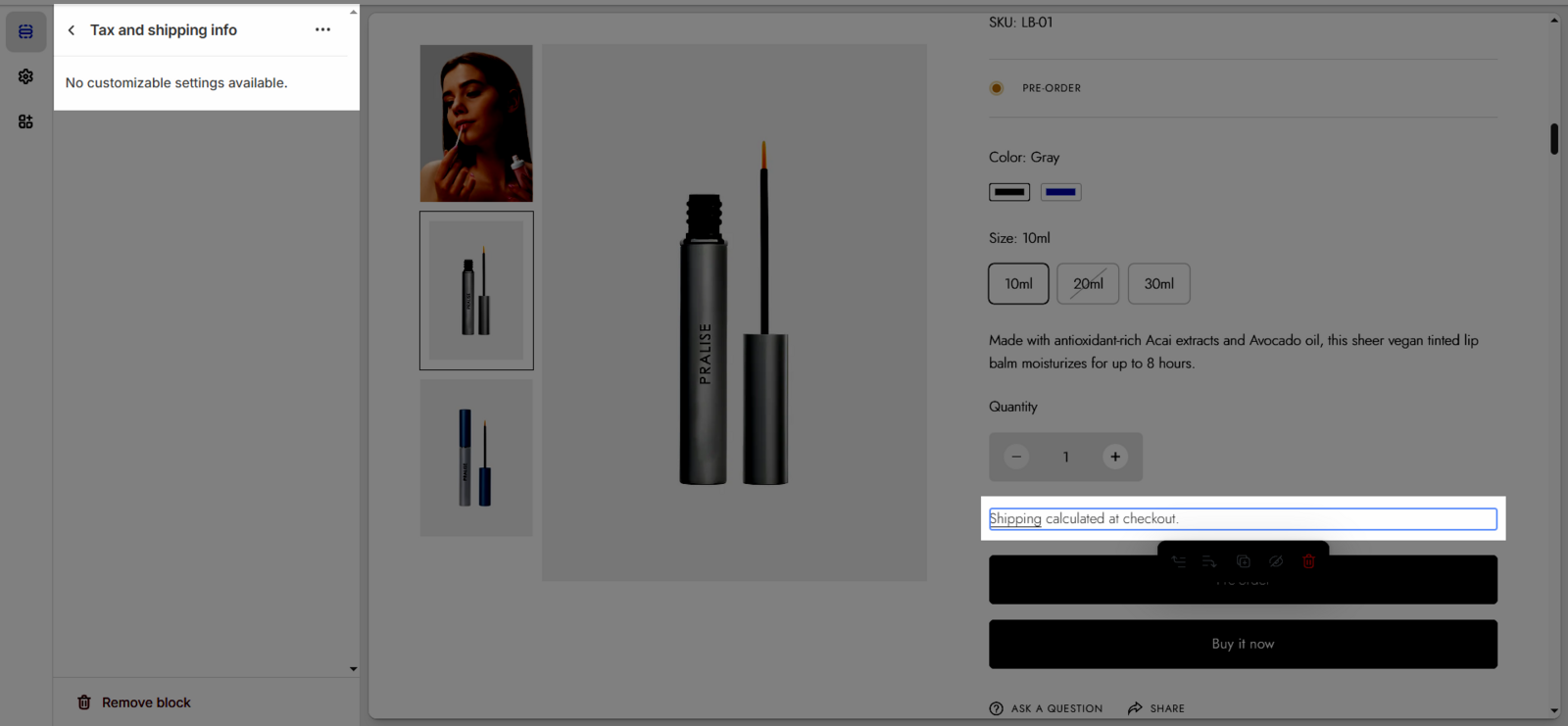
Task: Pick the blue color swatch
Action: 1060,192
